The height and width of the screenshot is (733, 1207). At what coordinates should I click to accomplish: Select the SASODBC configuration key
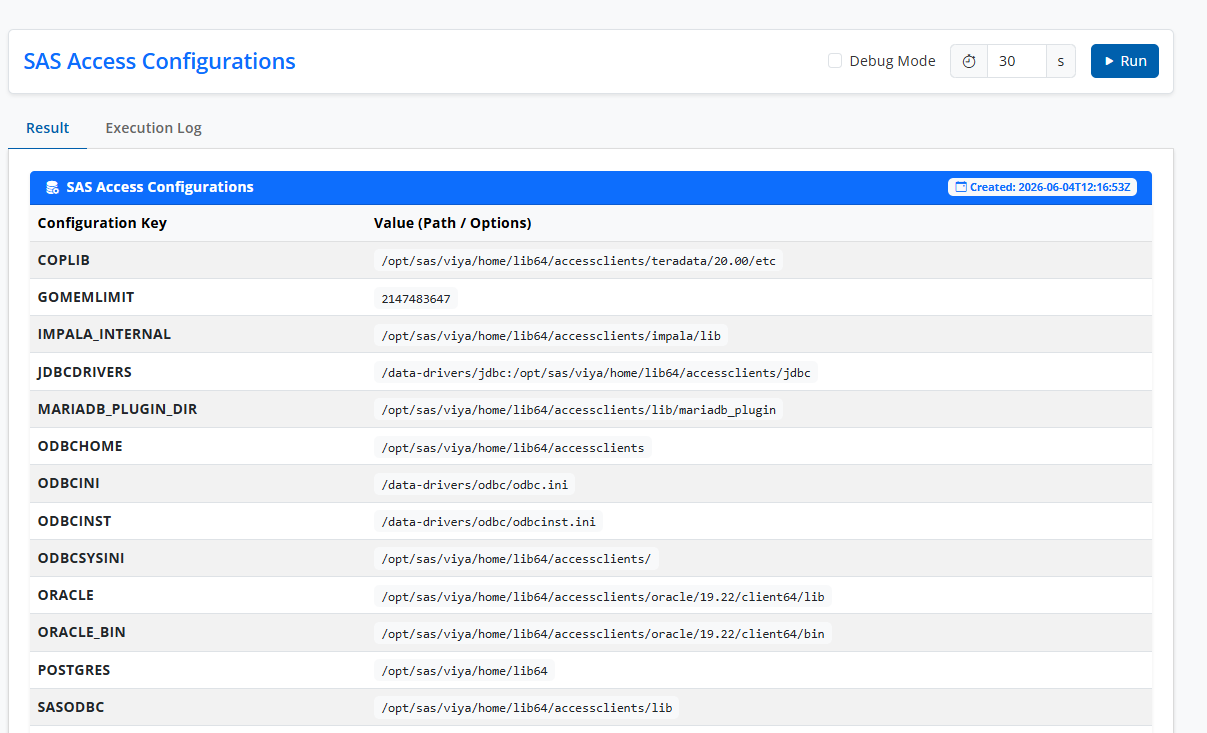(x=71, y=707)
